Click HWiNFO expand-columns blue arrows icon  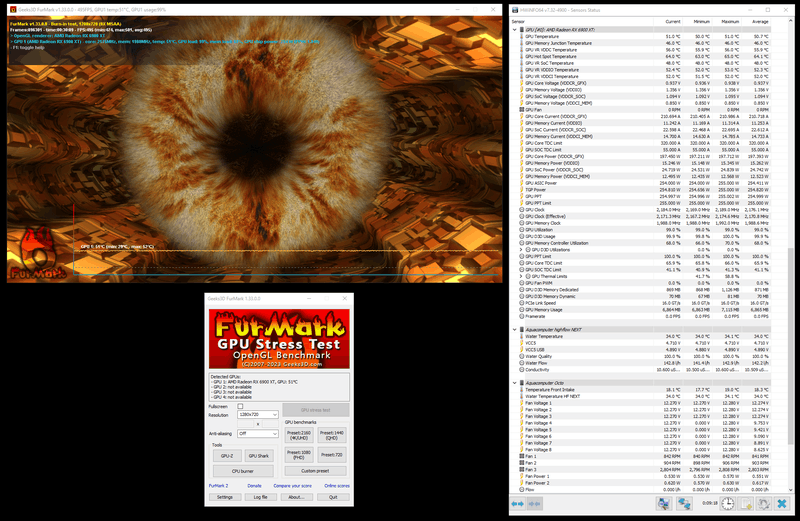click(x=517, y=504)
